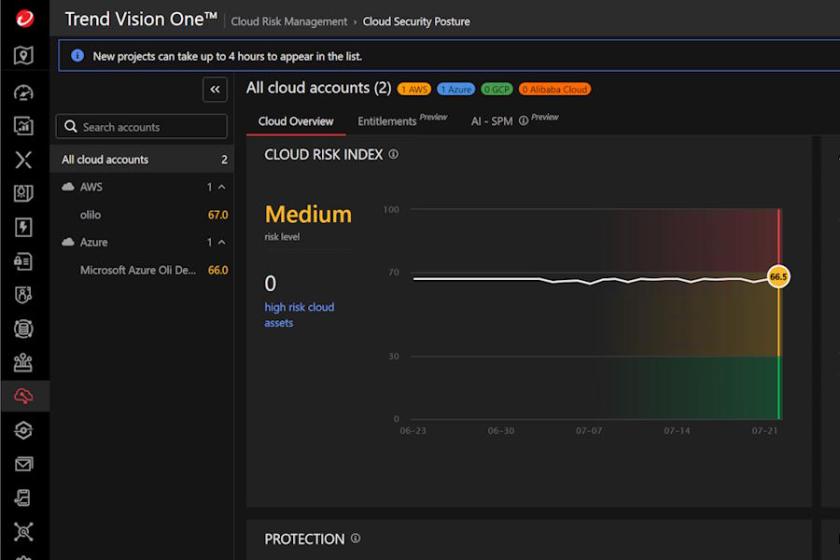The image size is (840, 560).
Task: Open the shield with person sidebar icon
Action: [x=24, y=295]
